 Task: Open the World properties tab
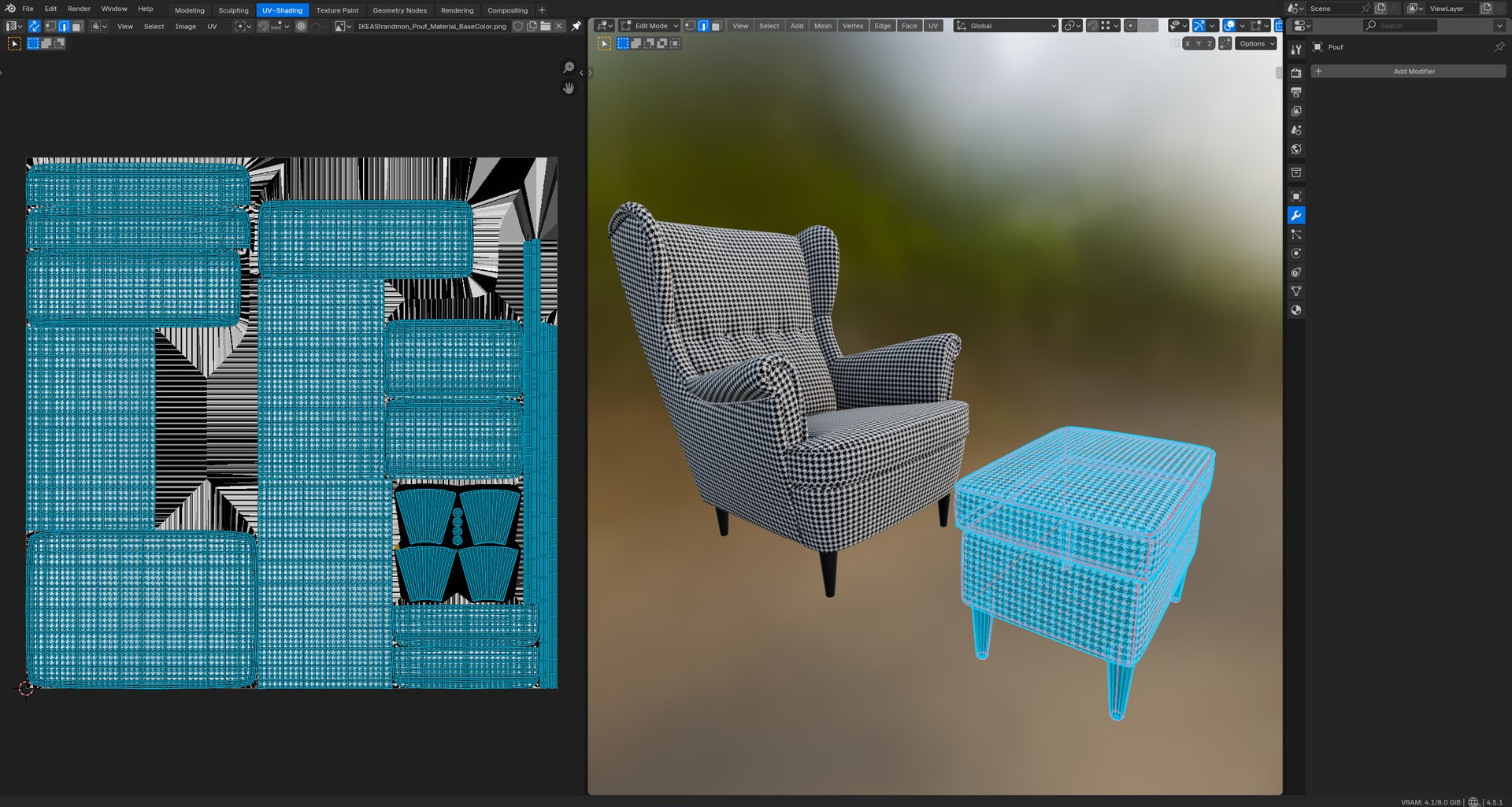click(1296, 149)
